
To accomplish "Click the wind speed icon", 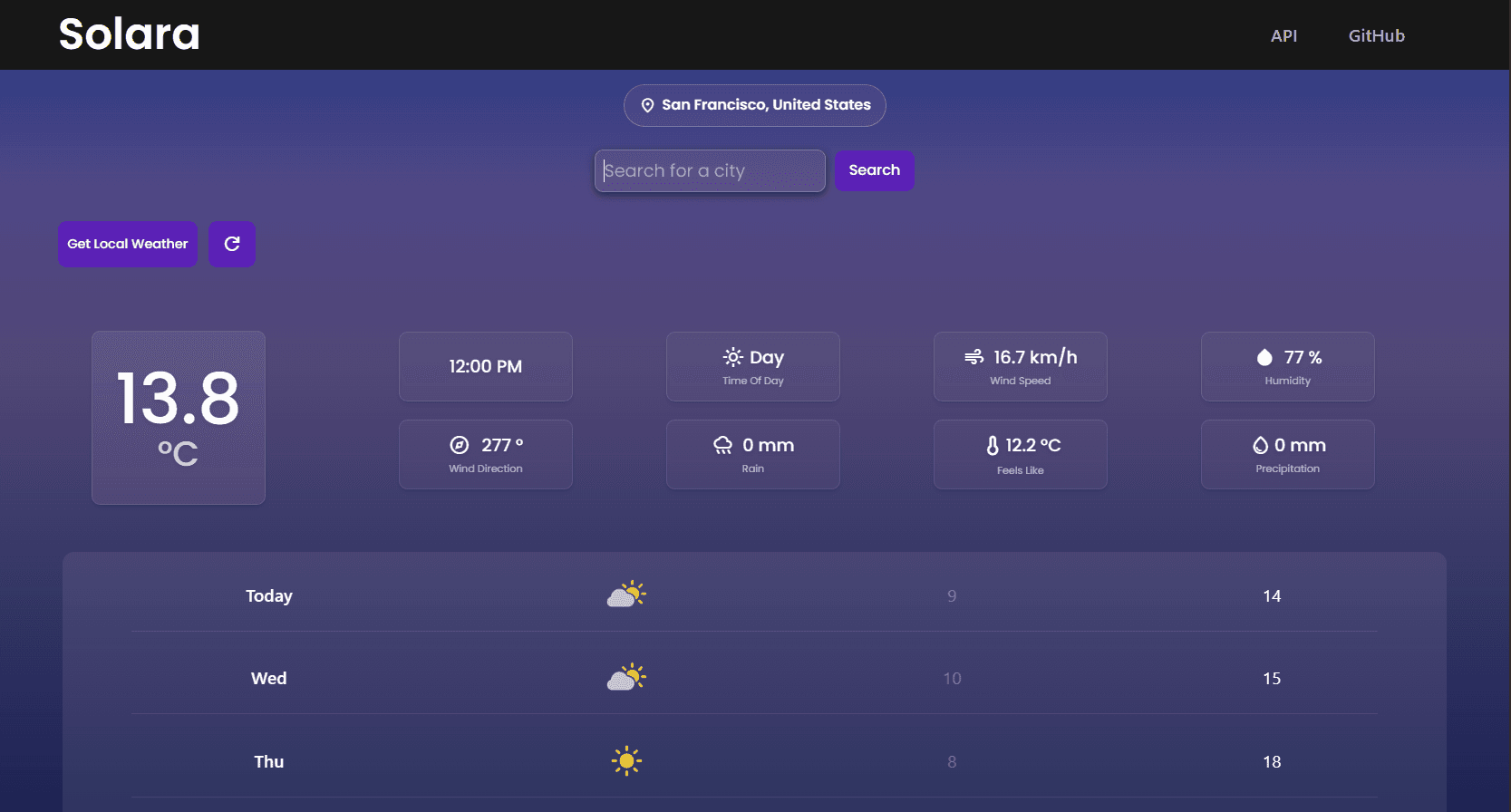I will pos(973,357).
